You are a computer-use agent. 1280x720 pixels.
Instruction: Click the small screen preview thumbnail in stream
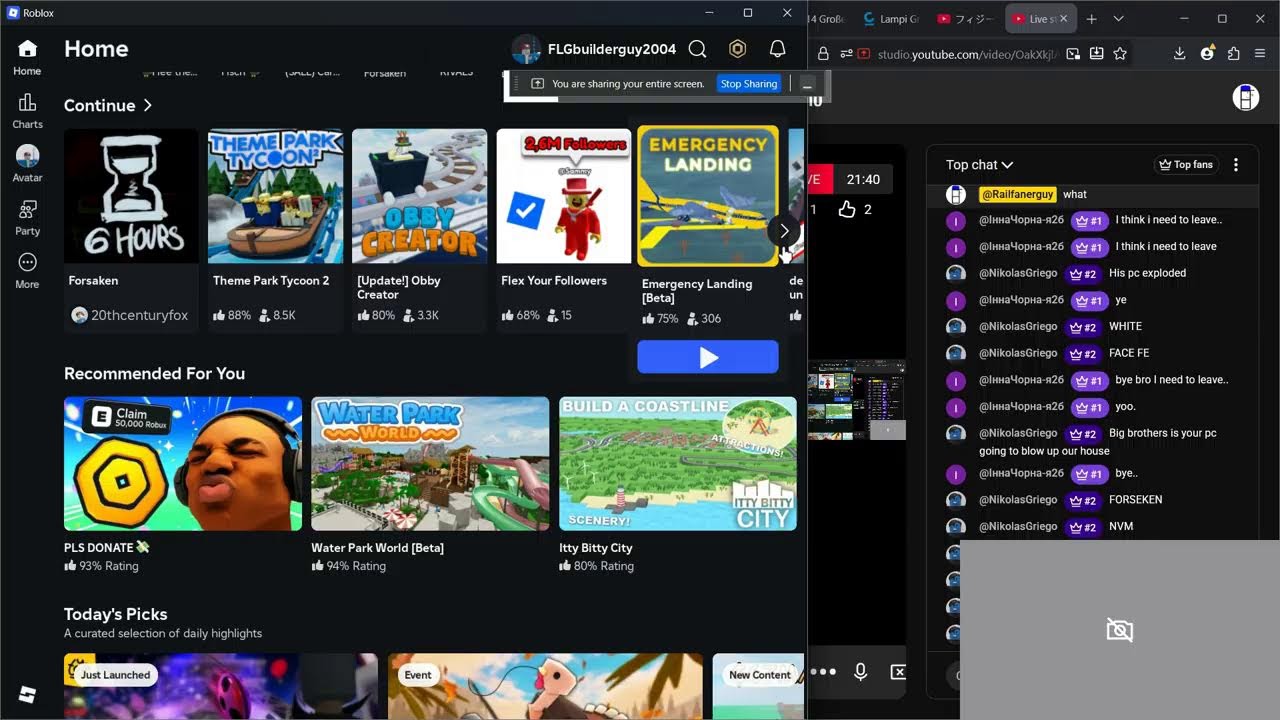pyautogui.click(x=857, y=400)
